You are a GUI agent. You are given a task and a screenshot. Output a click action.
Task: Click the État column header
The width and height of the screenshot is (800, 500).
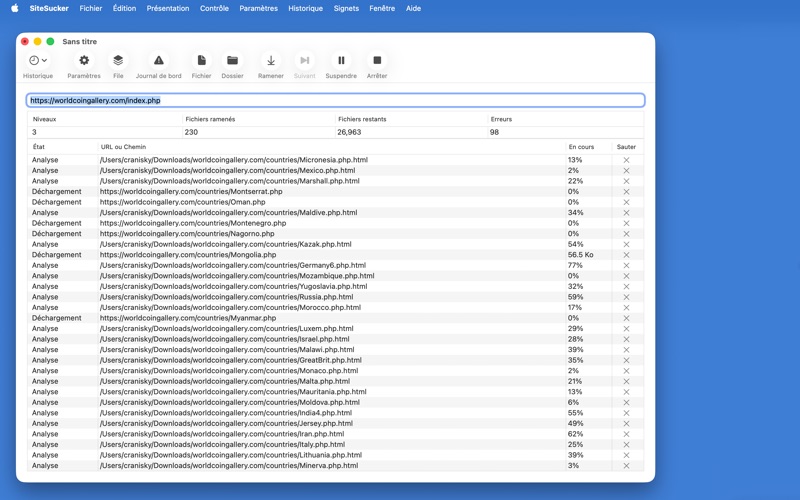(x=39, y=147)
